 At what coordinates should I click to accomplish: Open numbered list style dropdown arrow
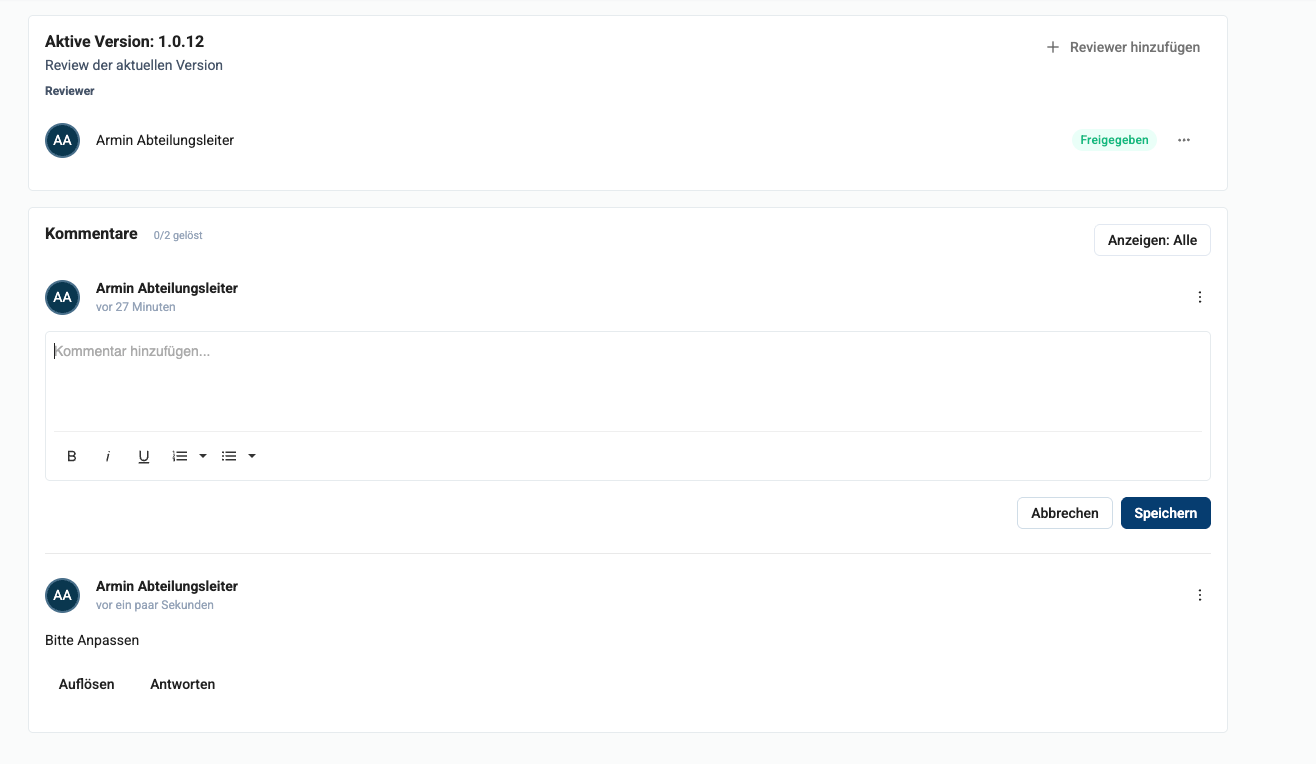click(x=203, y=456)
